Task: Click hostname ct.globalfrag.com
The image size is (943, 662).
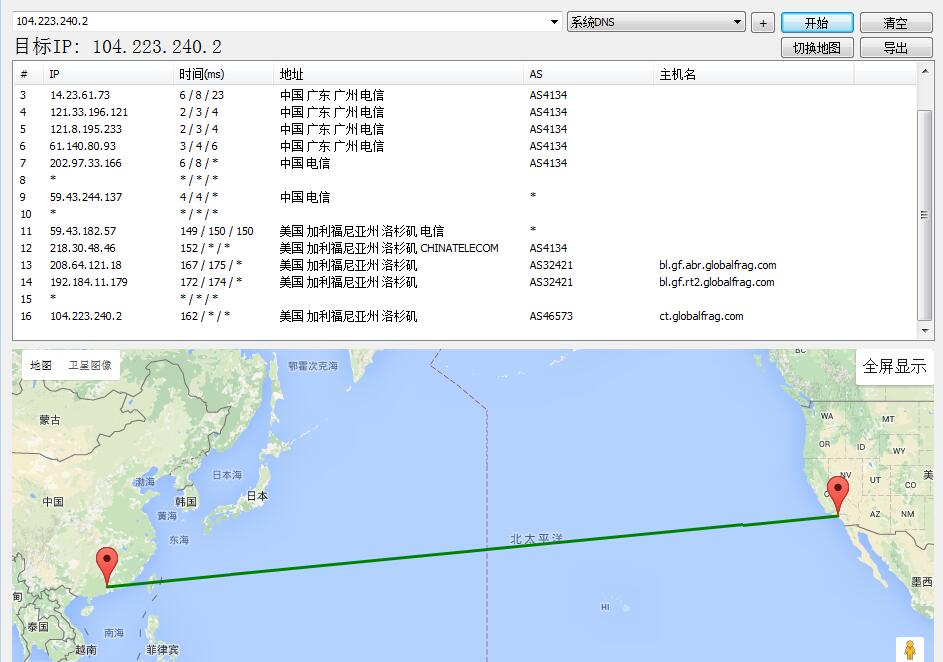Action: point(701,316)
